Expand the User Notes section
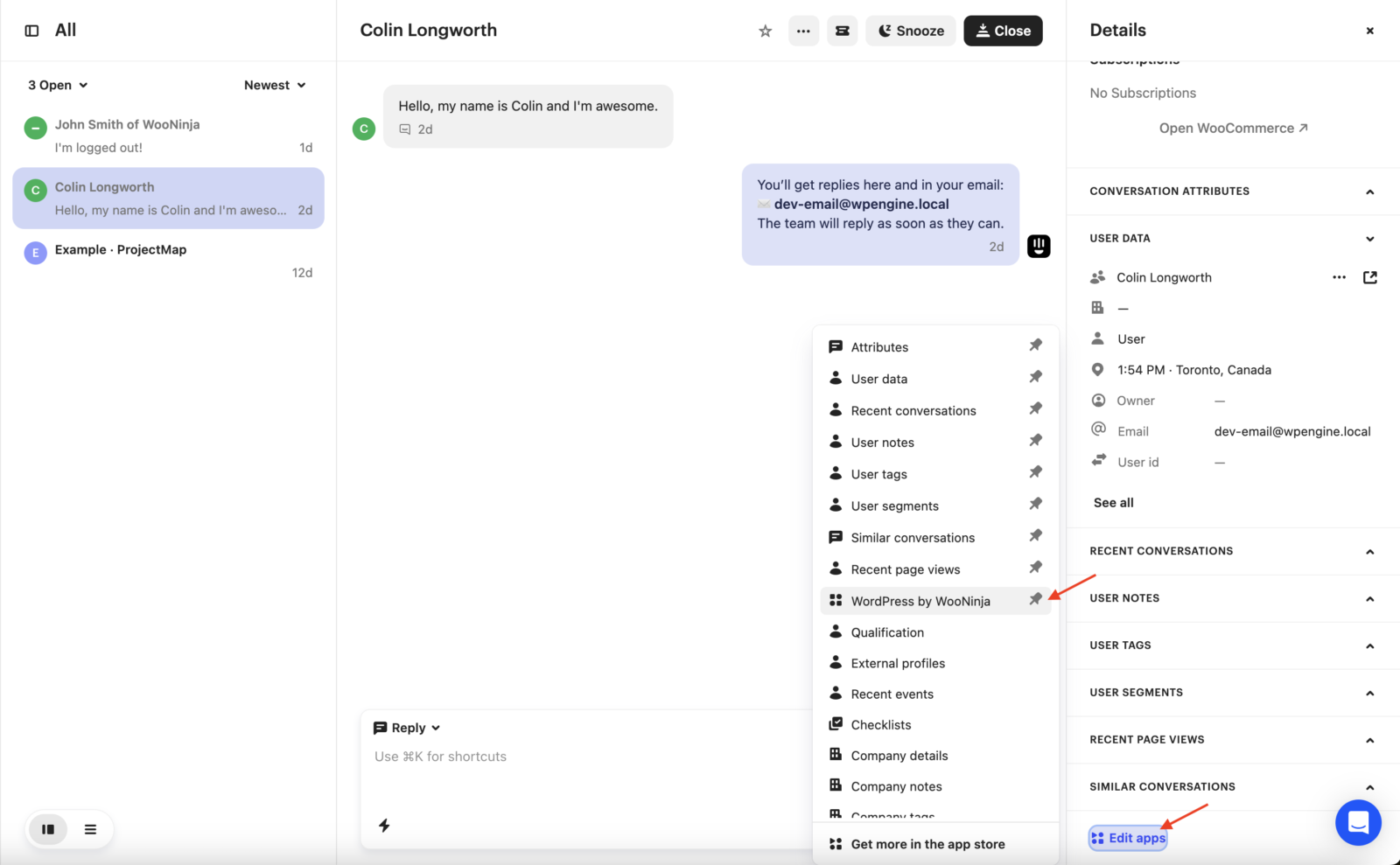The height and width of the screenshot is (865, 1400). (x=1369, y=598)
